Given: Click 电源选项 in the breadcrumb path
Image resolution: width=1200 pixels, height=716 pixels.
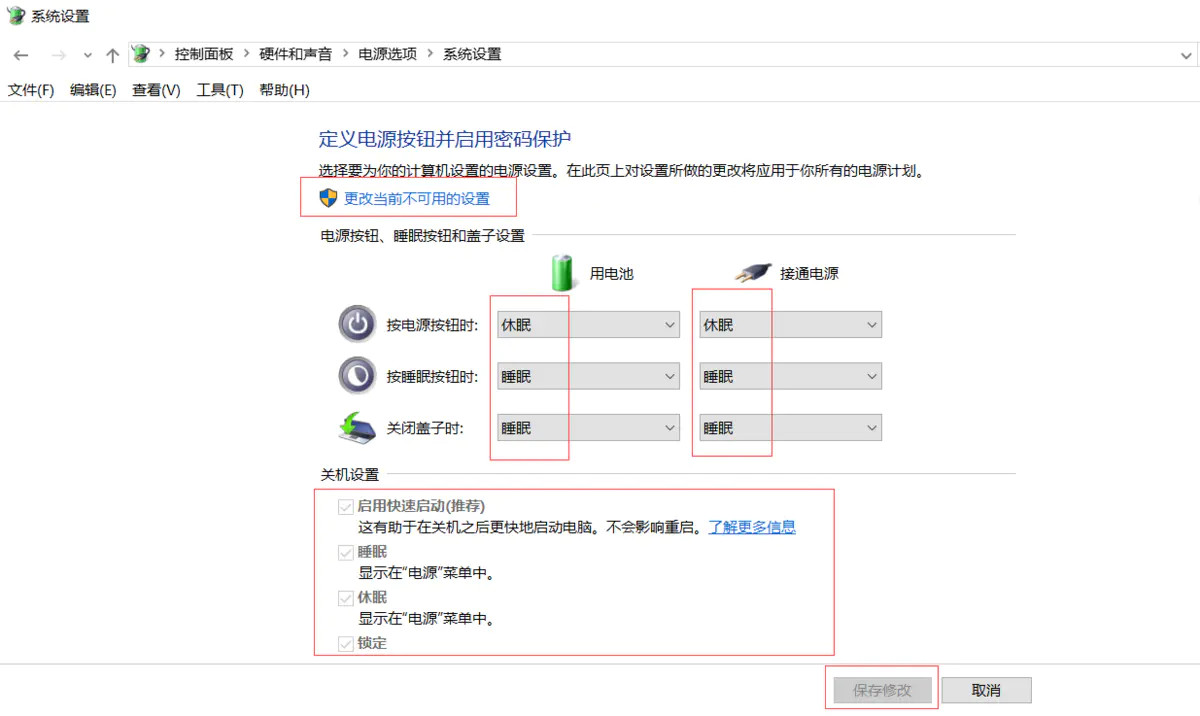Looking at the screenshot, I should [387, 54].
